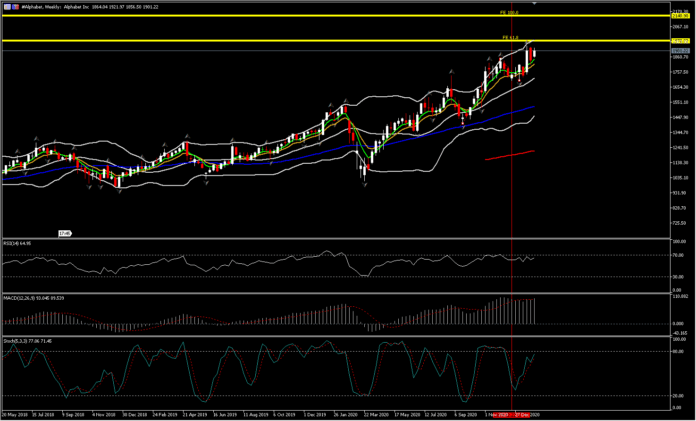Click the 725.50 price level on the axis
Image resolution: width=696 pixels, height=421 pixels.
click(x=679, y=223)
